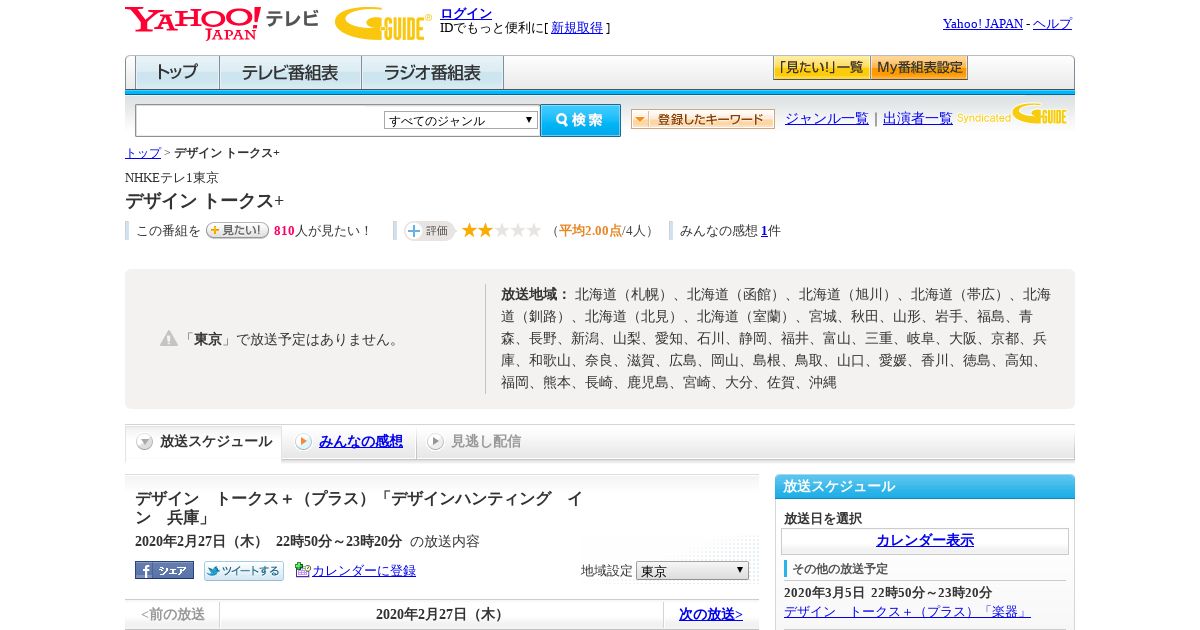Open the ヘルプ link
Image resolution: width=1200 pixels, height=630 pixels.
click(x=1052, y=23)
